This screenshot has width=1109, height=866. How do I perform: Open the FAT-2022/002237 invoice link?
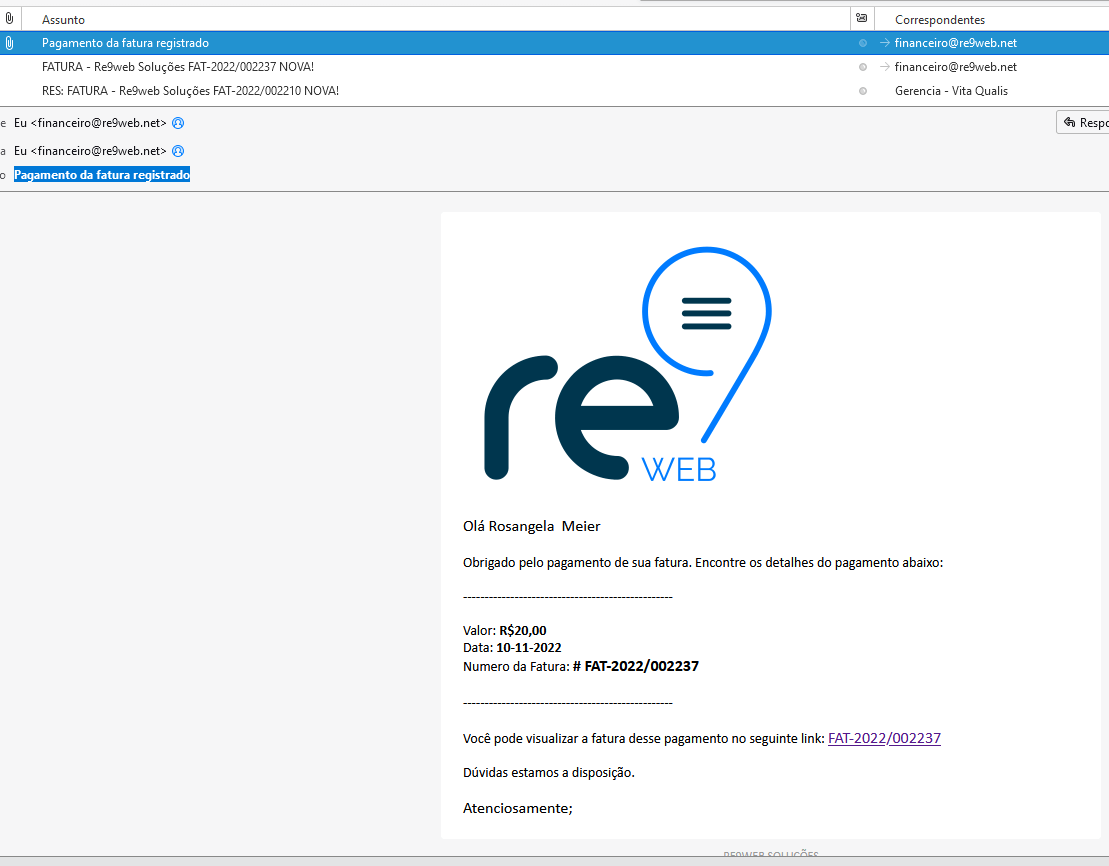884,739
